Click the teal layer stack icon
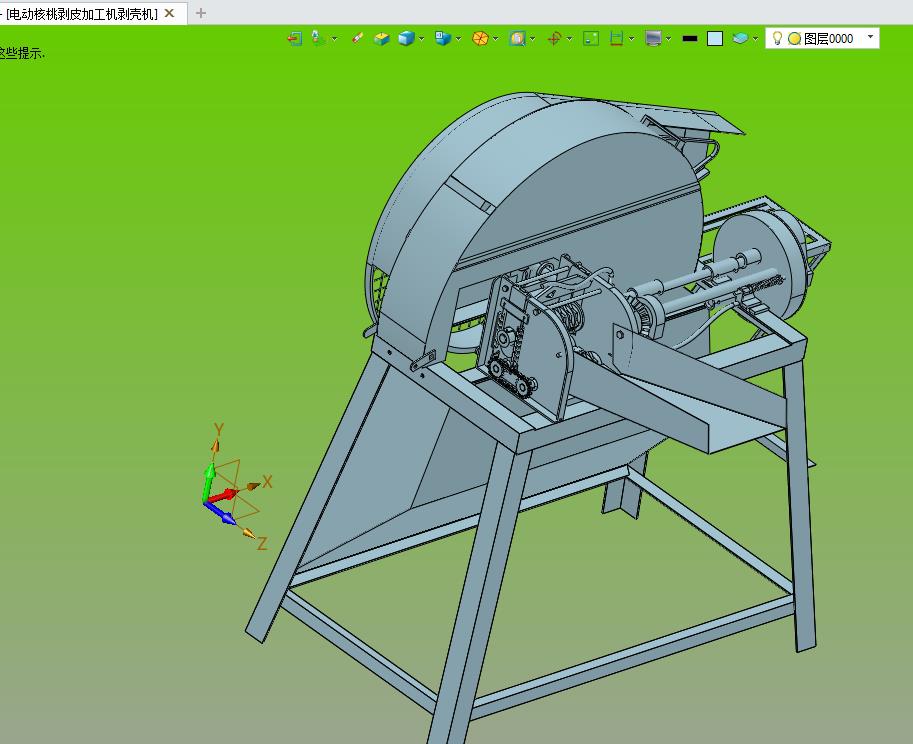This screenshot has width=913, height=744. [740, 38]
